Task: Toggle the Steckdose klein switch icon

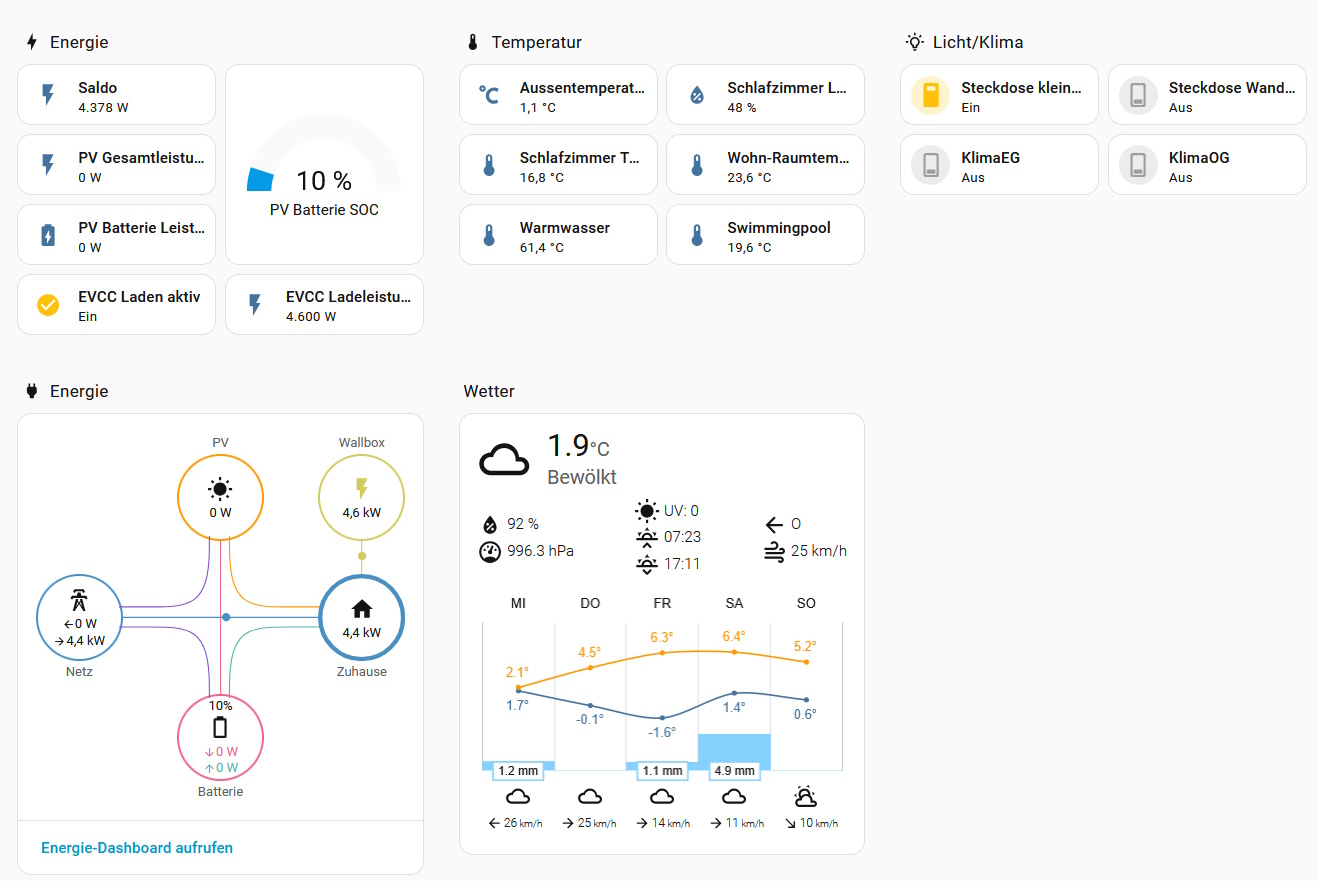Action: click(x=930, y=95)
